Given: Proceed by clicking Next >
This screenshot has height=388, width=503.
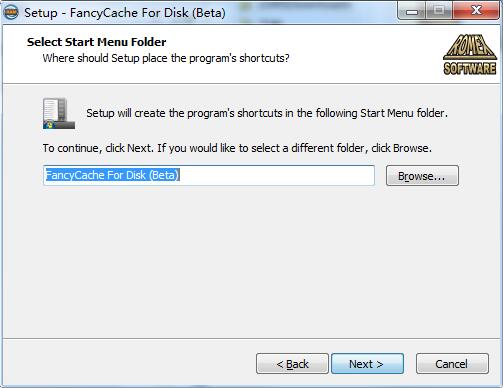Looking at the screenshot, I should (x=367, y=364).
